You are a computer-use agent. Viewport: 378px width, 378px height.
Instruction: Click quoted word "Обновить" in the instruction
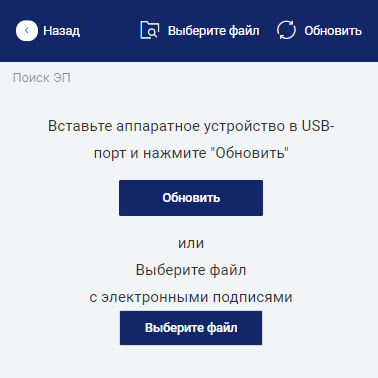(x=250, y=153)
